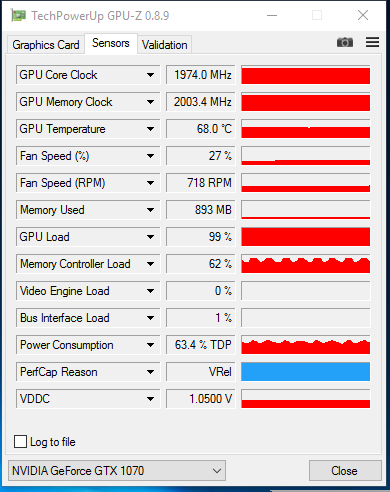Open the PerfCap Reason dropdown
Viewport: 390px width, 492px height.
coord(151,372)
